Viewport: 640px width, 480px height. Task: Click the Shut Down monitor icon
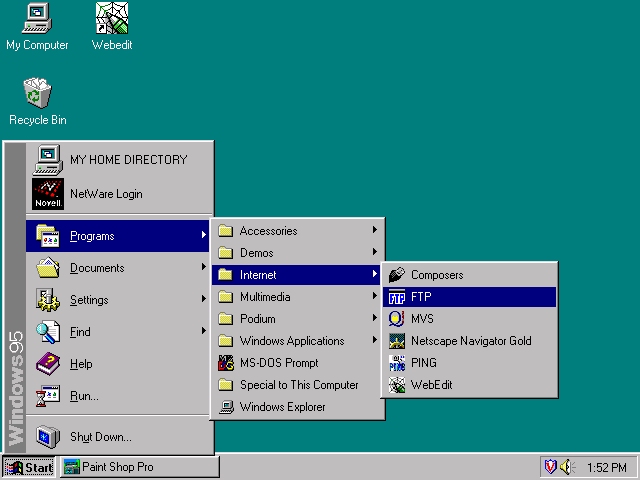(x=48, y=437)
